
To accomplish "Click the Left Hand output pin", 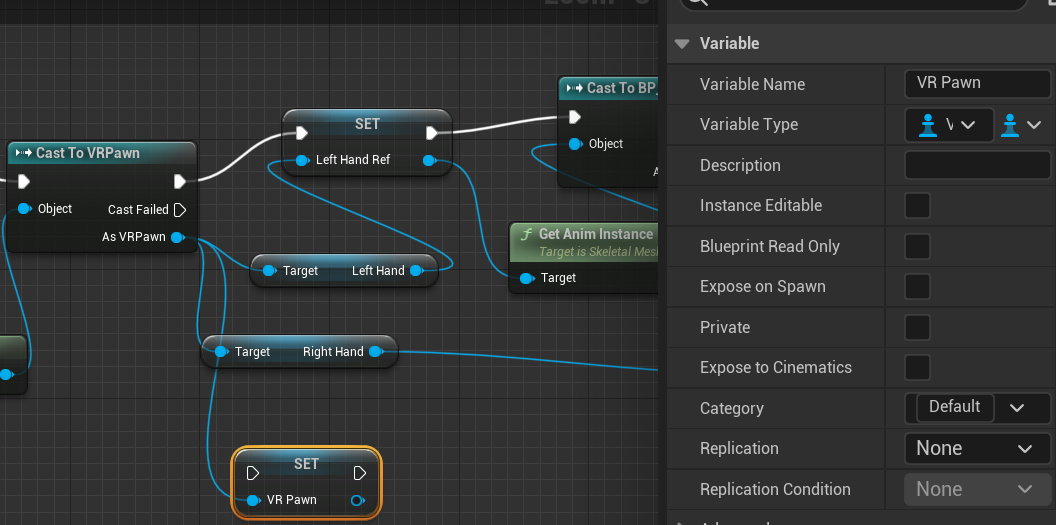I will (x=417, y=271).
